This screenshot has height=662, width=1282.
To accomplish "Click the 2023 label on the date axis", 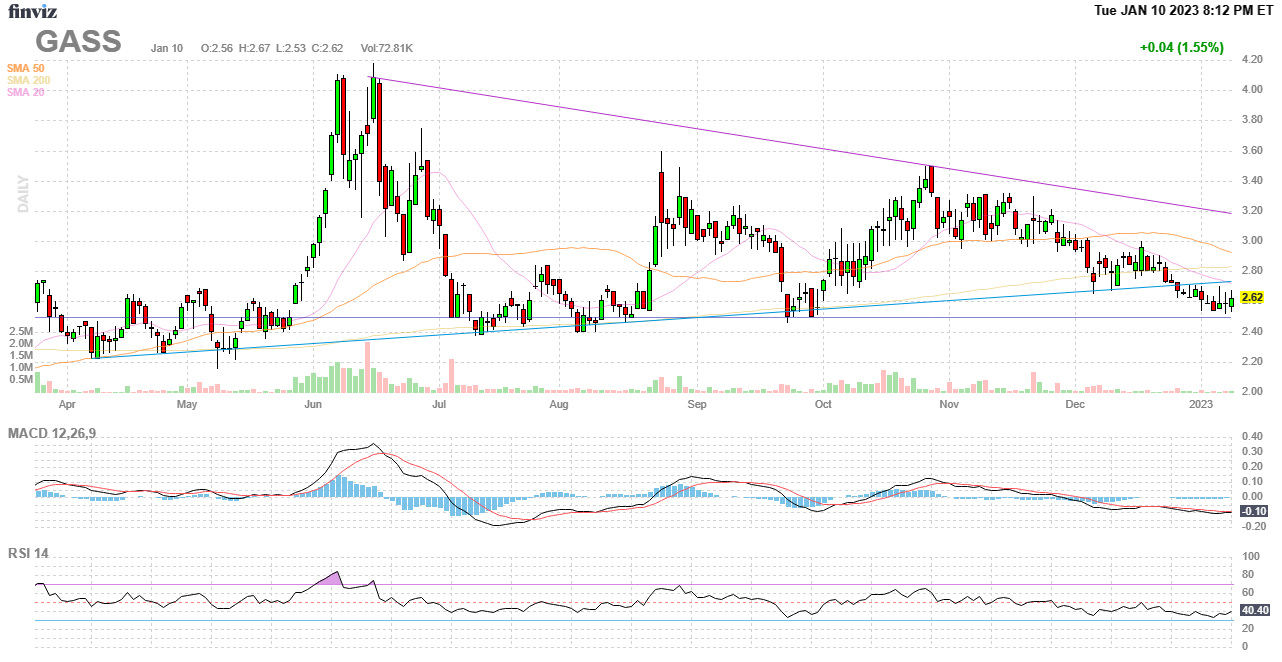I will click(x=1201, y=405).
